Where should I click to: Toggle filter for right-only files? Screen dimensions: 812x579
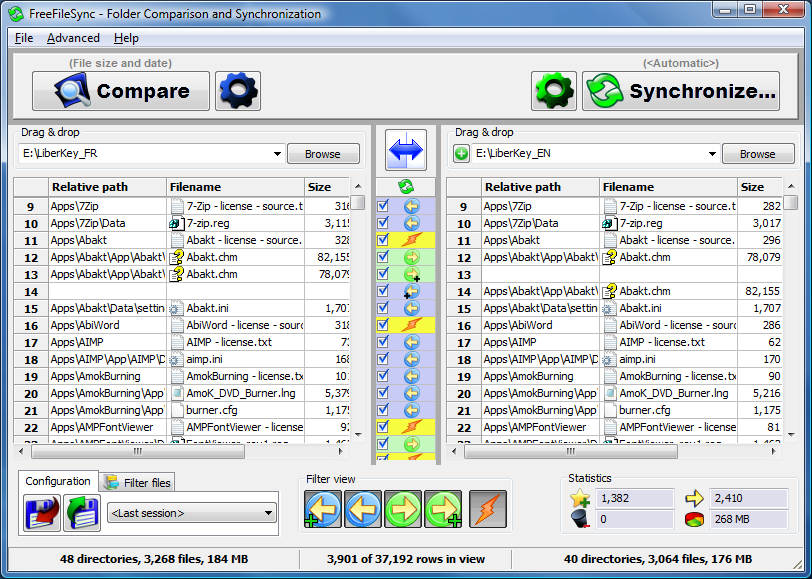[x=443, y=510]
